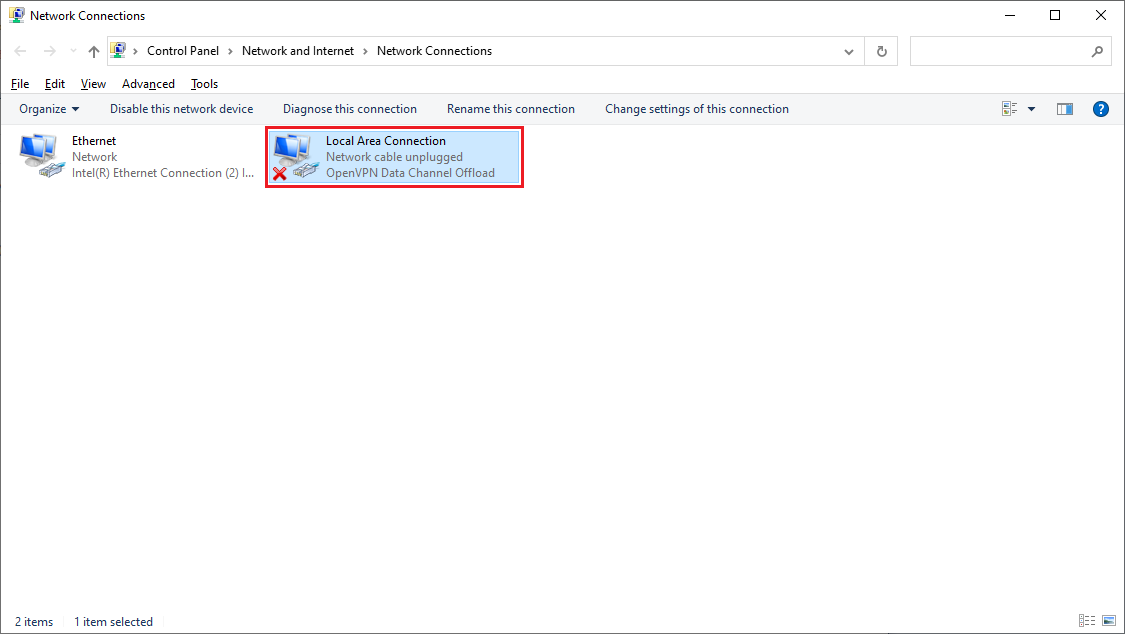The image size is (1125, 634).
Task: Click the Up arrow navigation icon
Action: pos(92,50)
